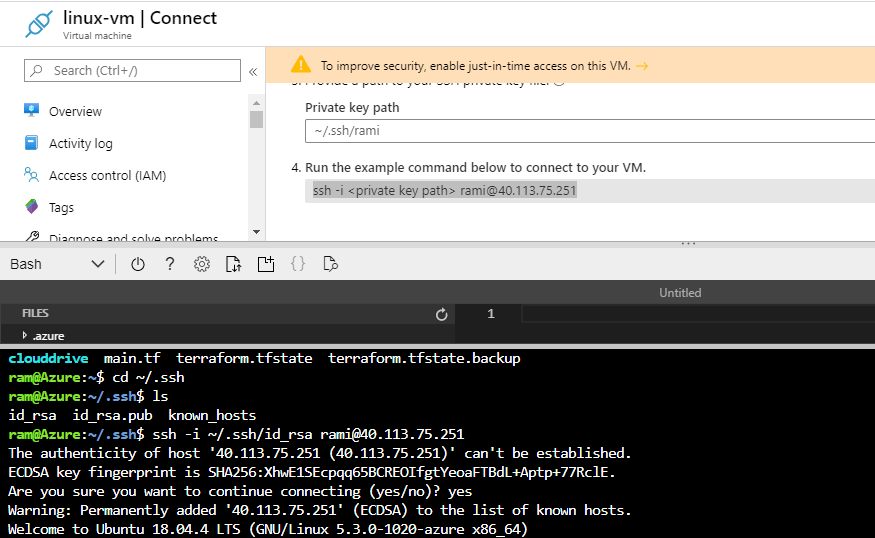Open a new Cloud Shell session
This screenshot has height=538, width=875.
[265, 264]
